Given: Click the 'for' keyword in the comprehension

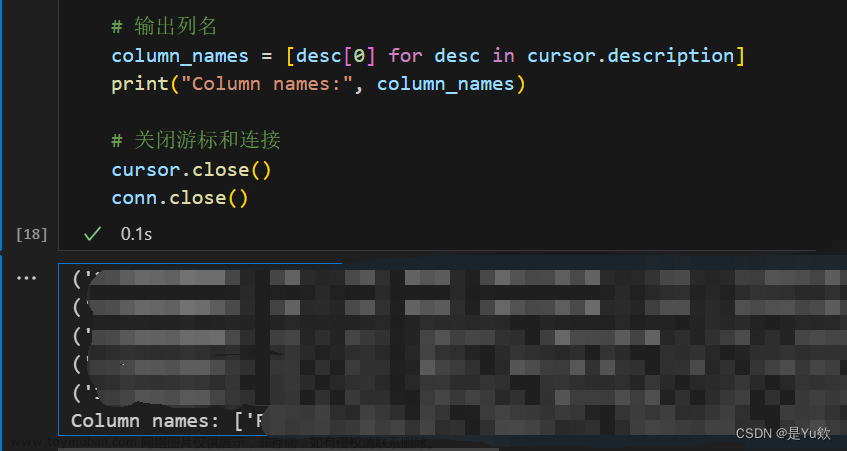Looking at the screenshot, I should pos(405,56).
